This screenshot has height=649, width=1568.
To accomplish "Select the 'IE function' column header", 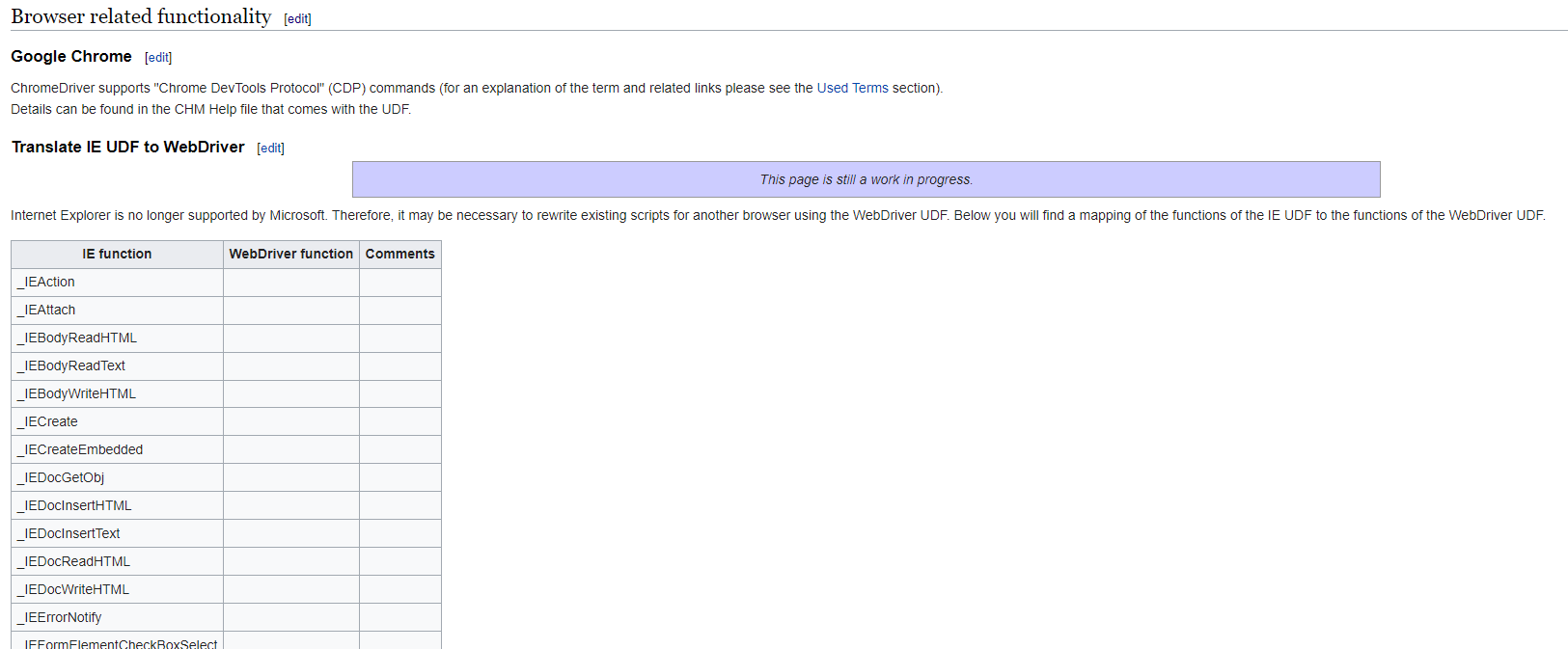I will pos(117,255).
